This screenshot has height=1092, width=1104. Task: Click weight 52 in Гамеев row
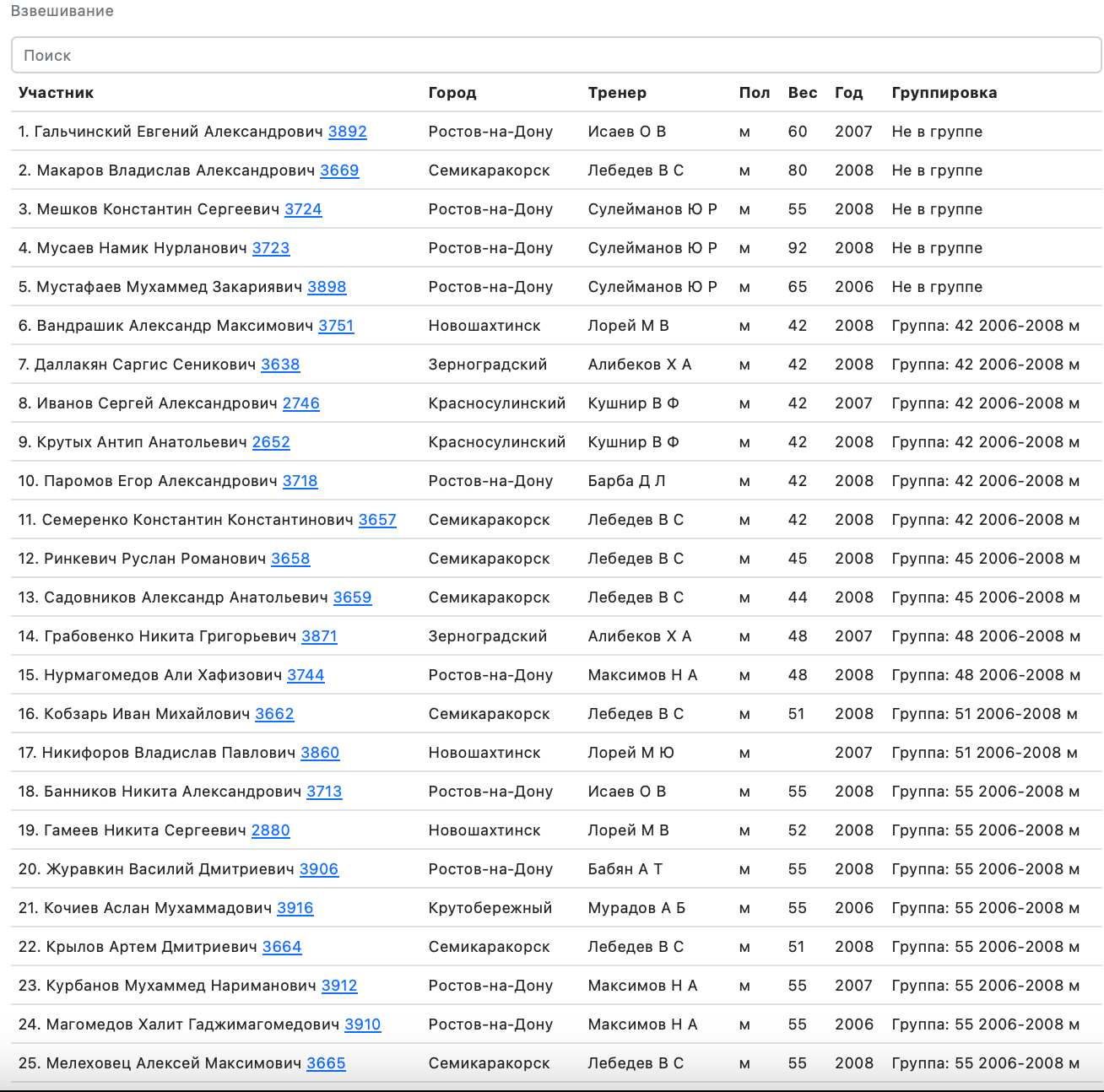coord(798,830)
